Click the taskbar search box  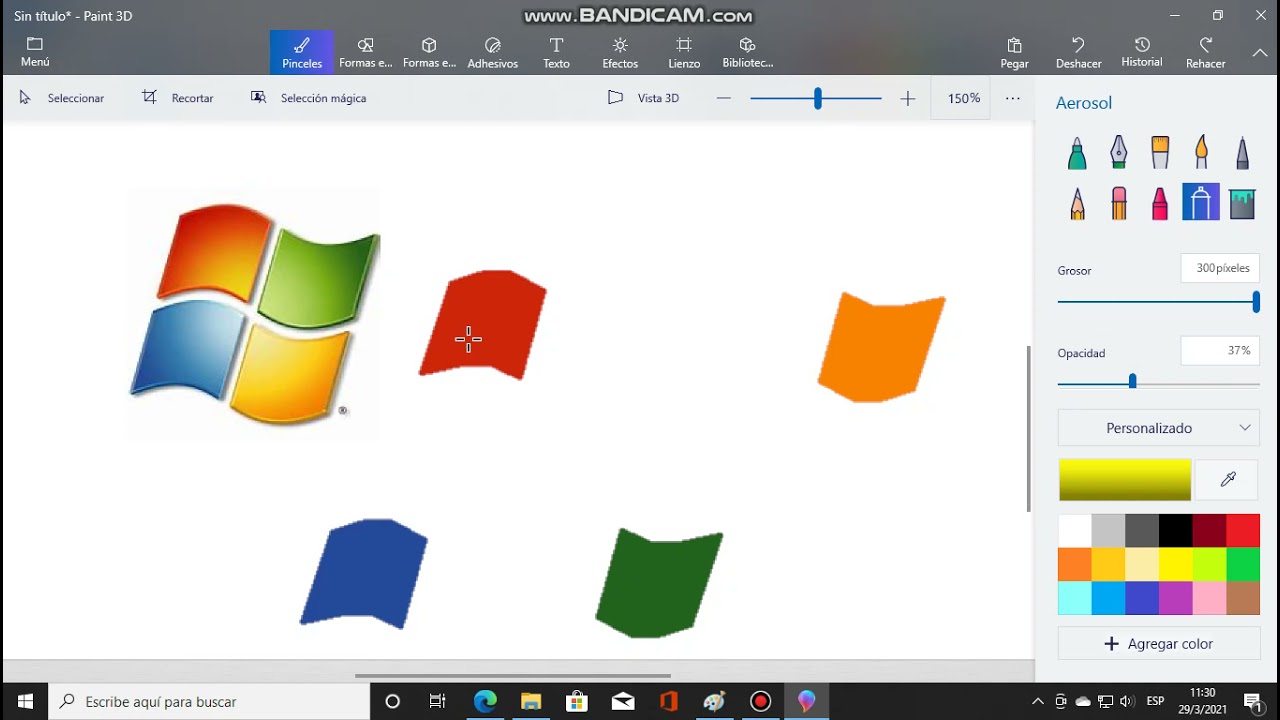pos(210,702)
